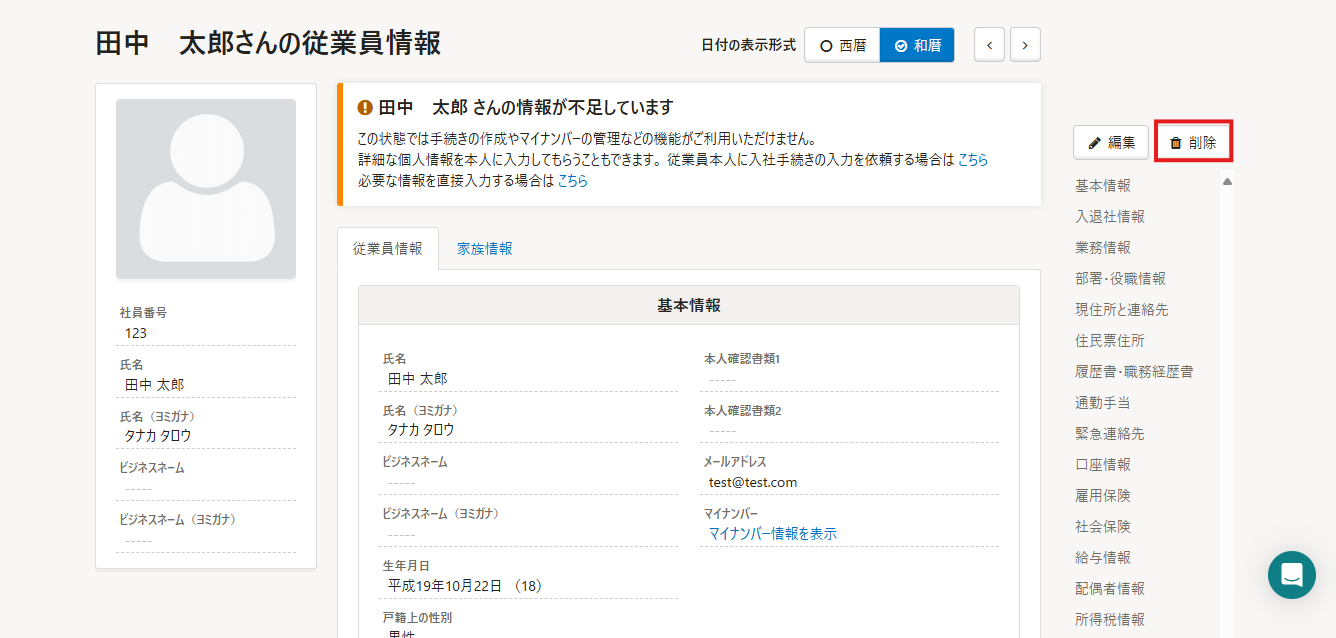Jump to 雇用保険 section
This screenshot has height=638, width=1336.
pyautogui.click(x=1103, y=496)
